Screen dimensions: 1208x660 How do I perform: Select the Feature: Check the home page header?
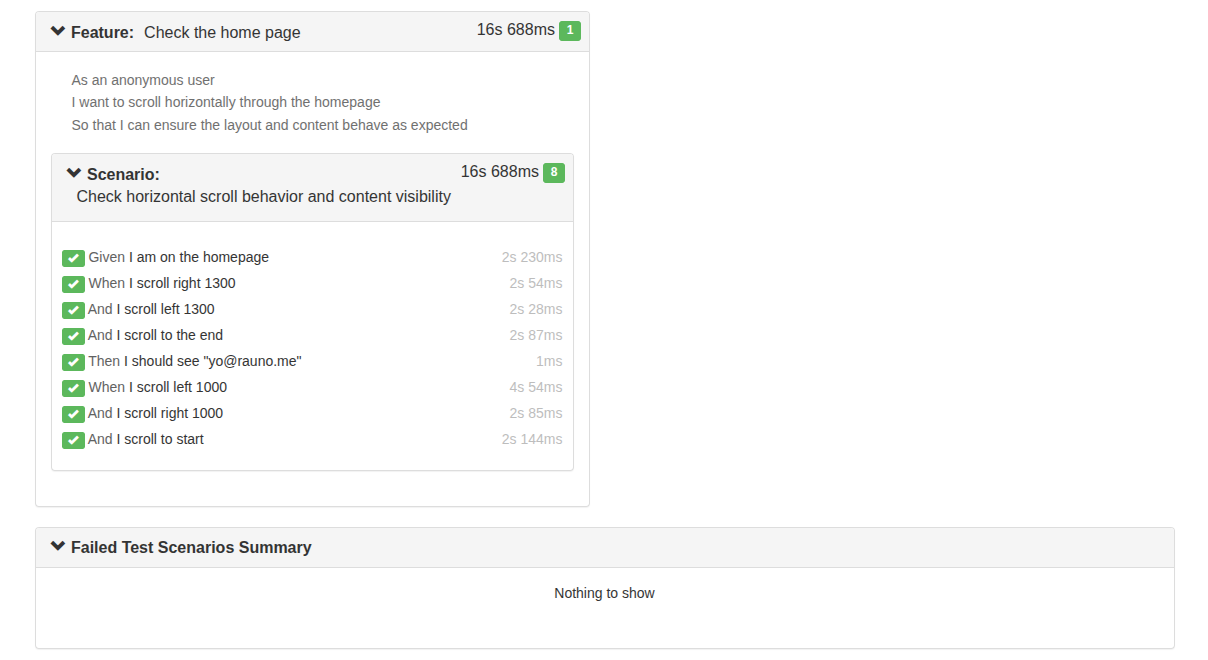312,32
